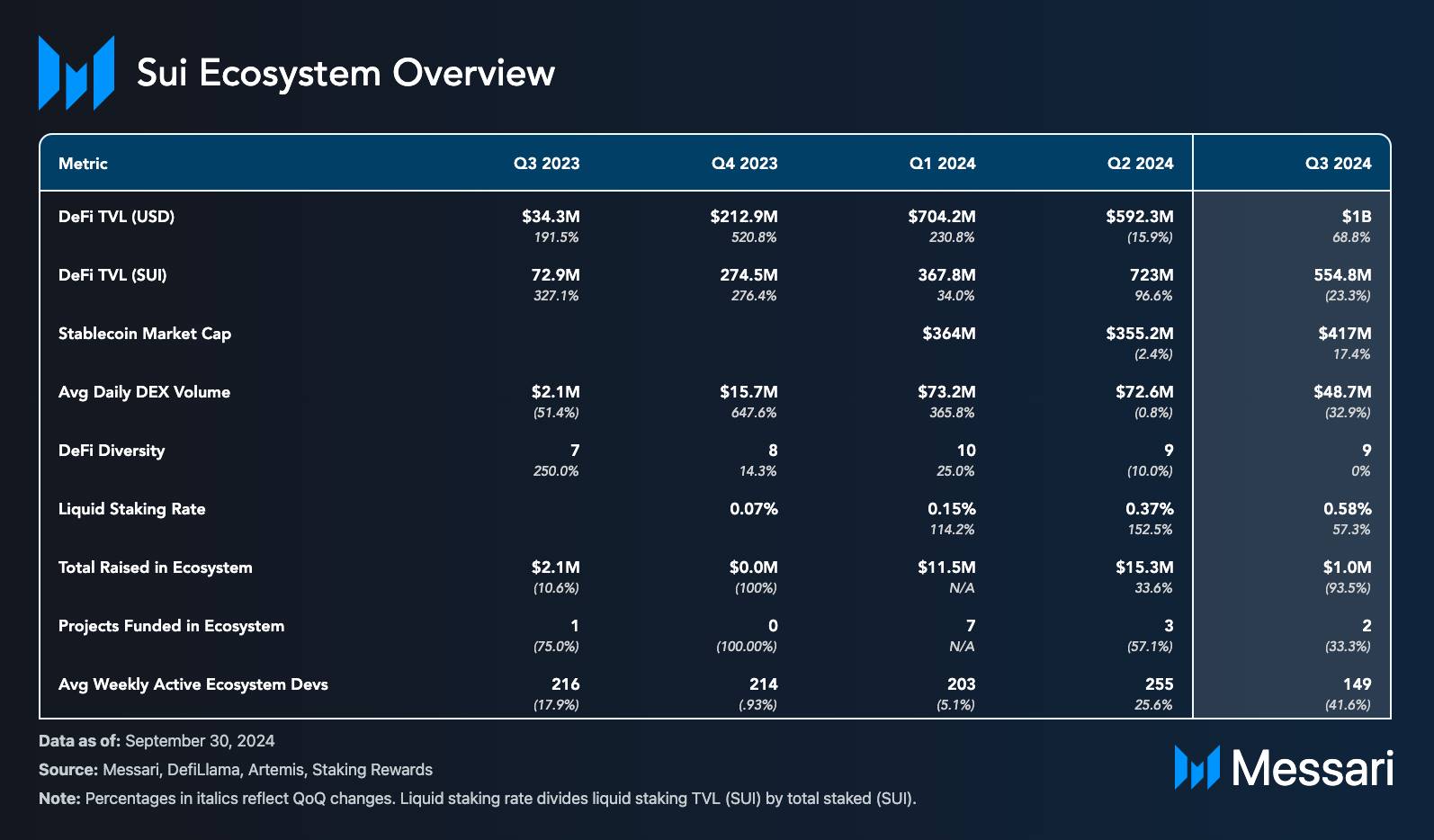This screenshot has height=840, width=1434.
Task: Click the '$48.7M' DEX volume value
Action: point(1342,392)
